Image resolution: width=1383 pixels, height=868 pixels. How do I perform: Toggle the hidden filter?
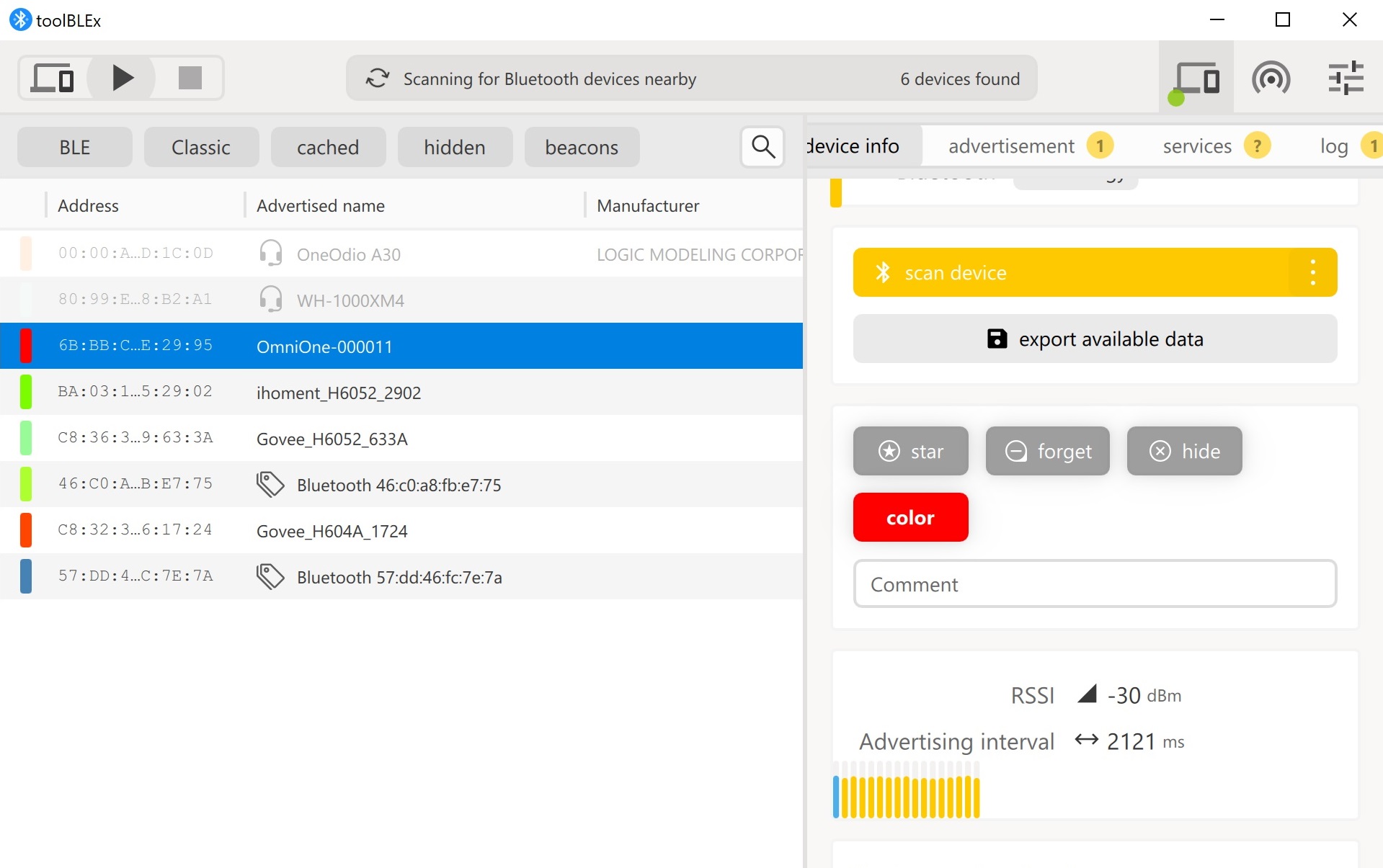(x=455, y=147)
